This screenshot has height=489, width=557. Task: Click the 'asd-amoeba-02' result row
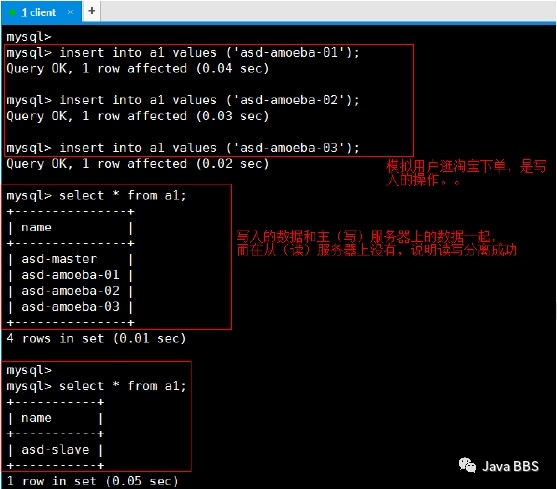click(70, 291)
